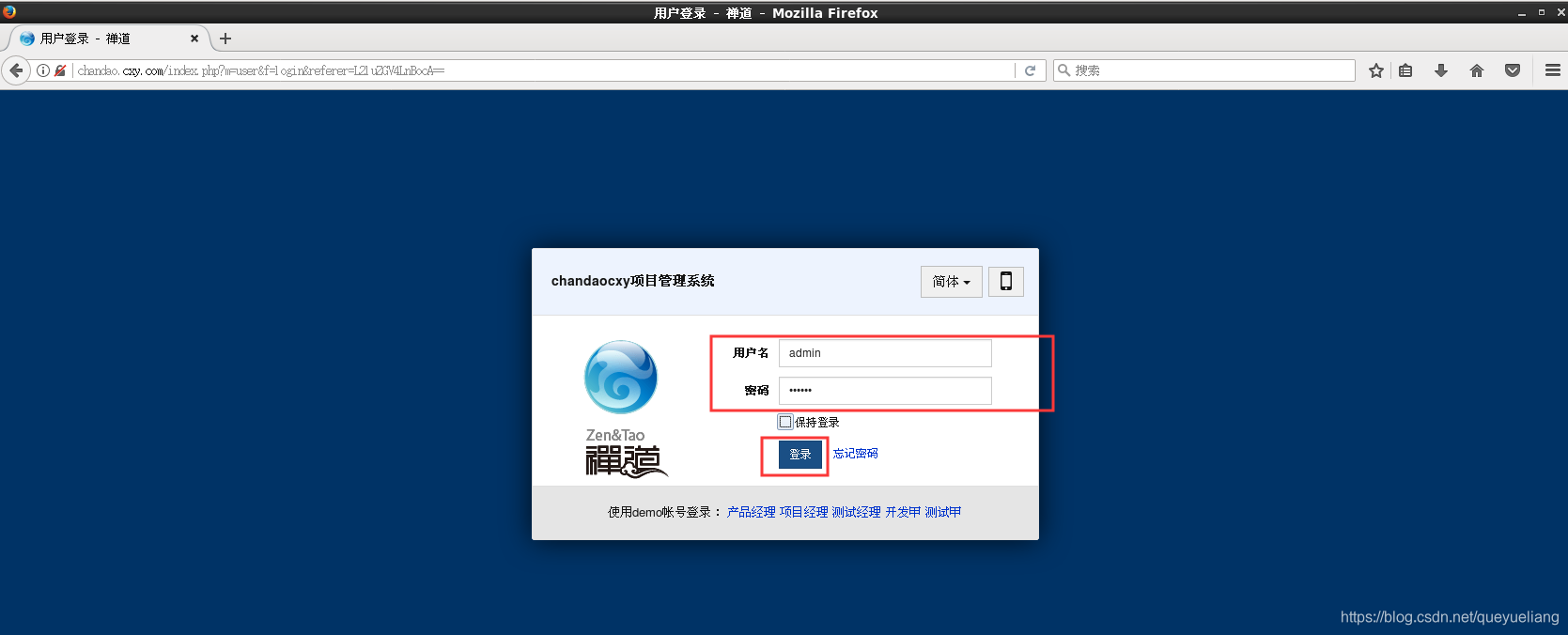Minimize the Firefox window
Viewport: 1568px width, 635px height.
click(1521, 12)
